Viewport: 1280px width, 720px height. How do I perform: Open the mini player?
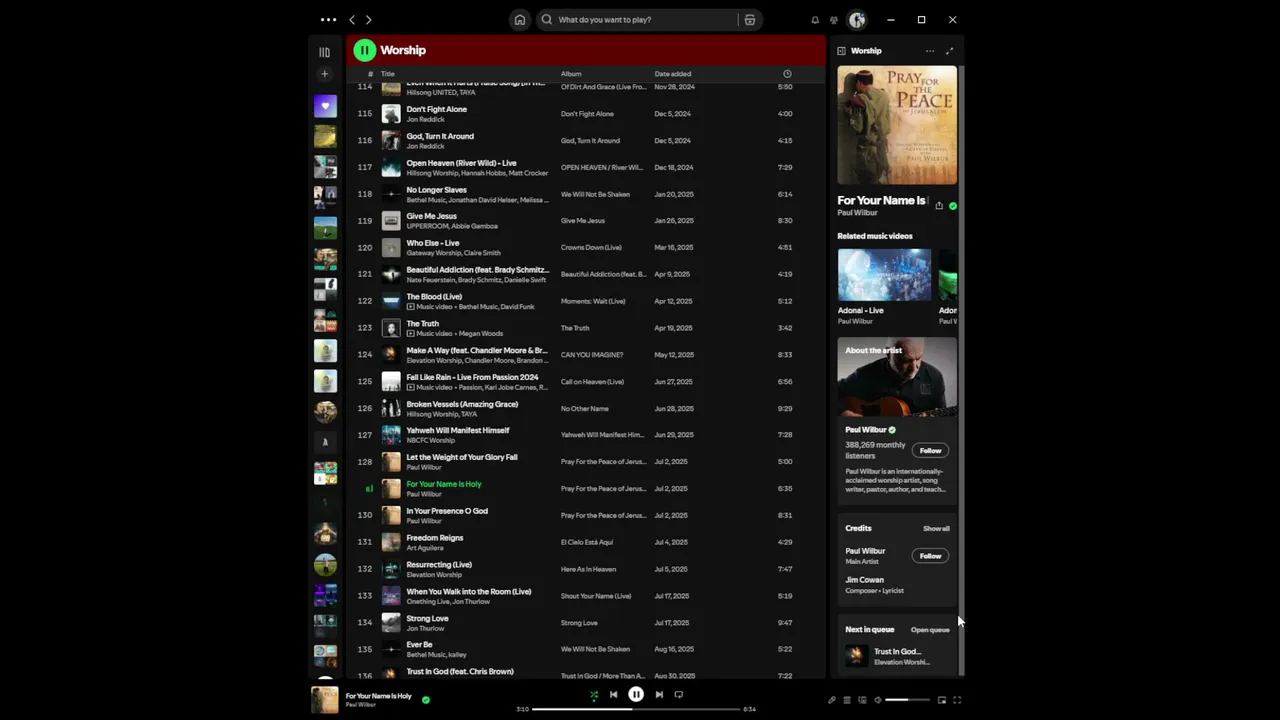942,700
